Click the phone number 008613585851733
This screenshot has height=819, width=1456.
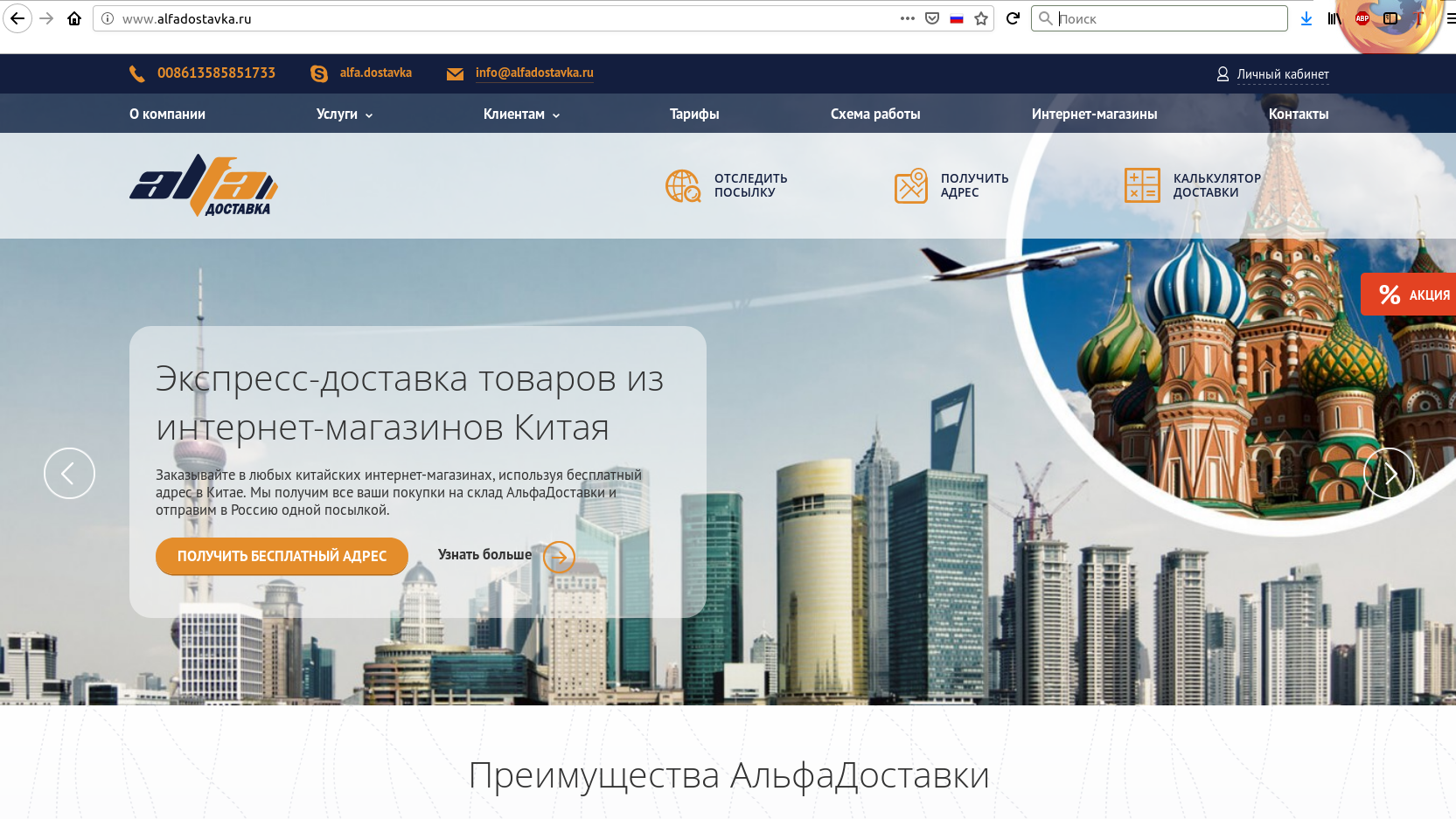[216, 73]
